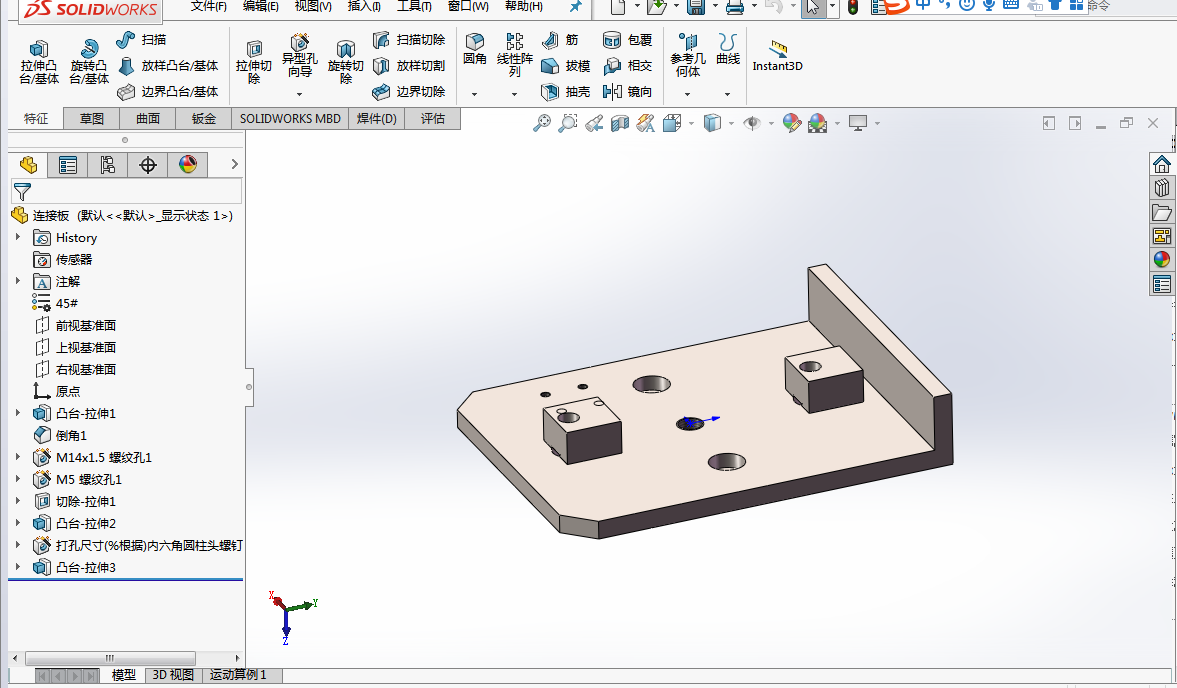Switch to the 钣金 sheet metal tab
The image size is (1177, 688).
203,119
